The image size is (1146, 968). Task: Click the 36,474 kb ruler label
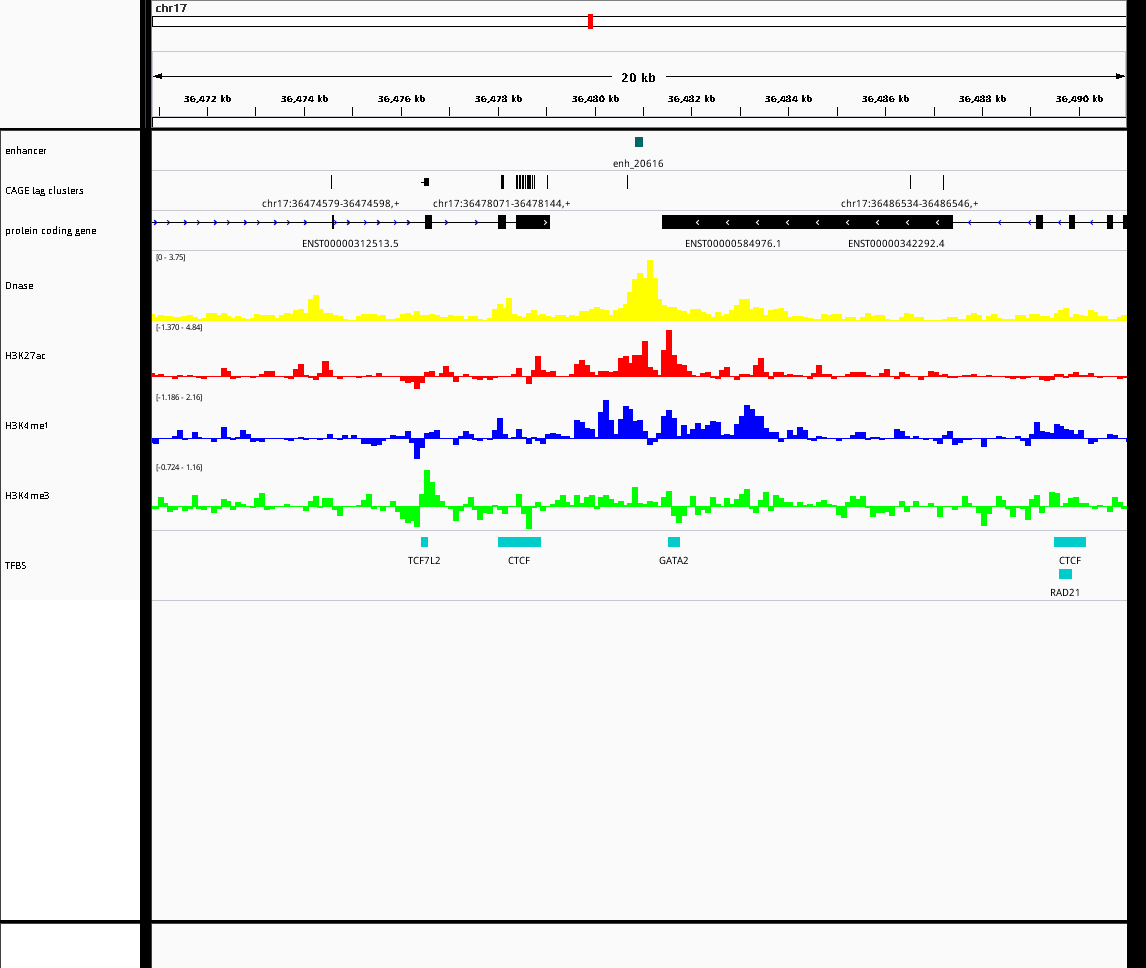304,99
